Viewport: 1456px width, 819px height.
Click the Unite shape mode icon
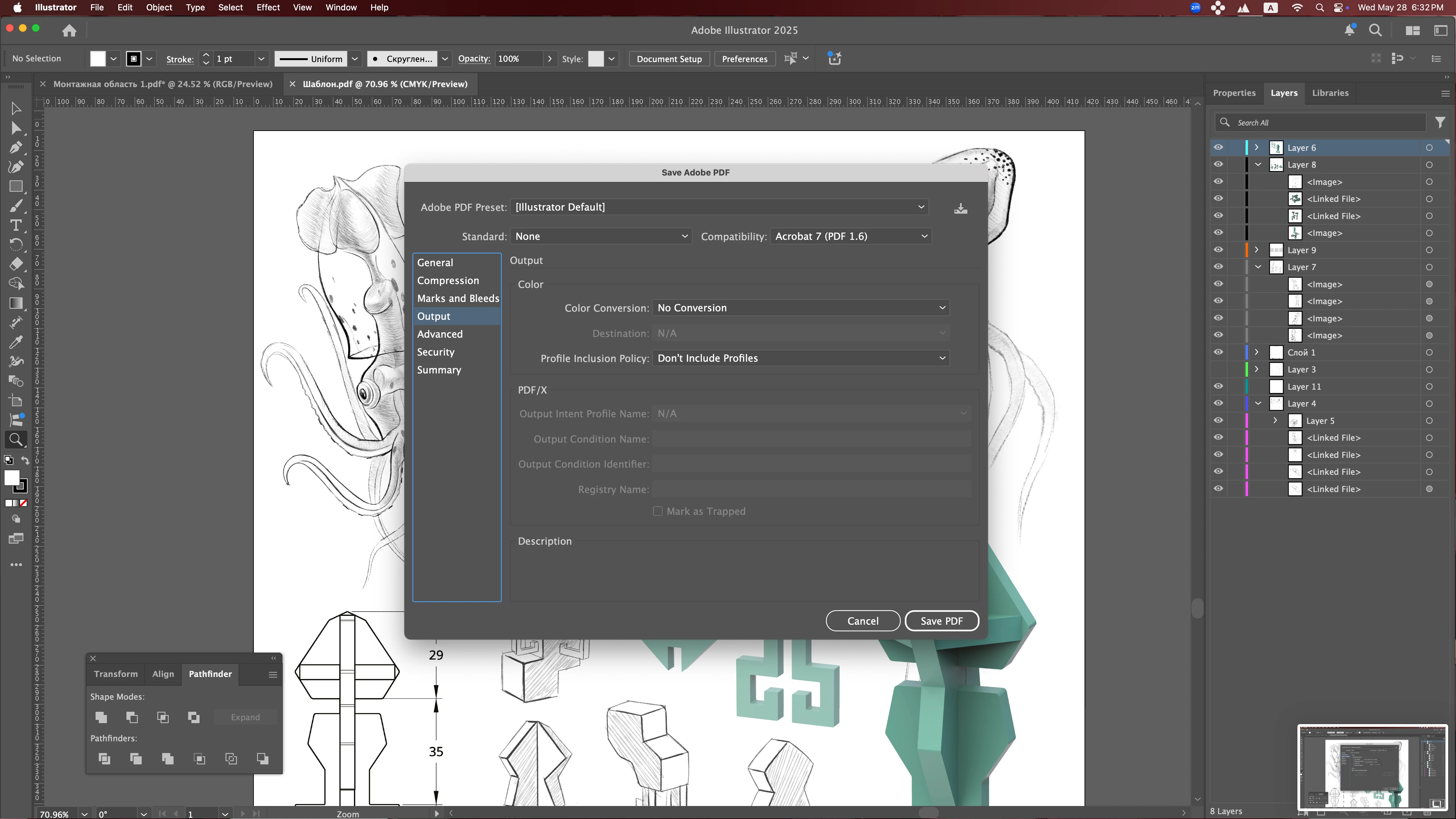(101, 717)
